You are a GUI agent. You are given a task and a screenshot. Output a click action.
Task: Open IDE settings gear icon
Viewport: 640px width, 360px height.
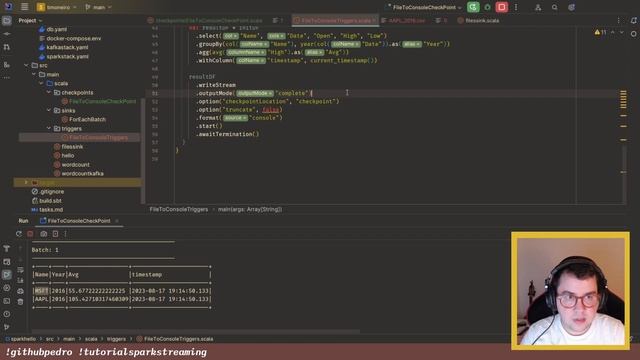(x=571, y=7)
